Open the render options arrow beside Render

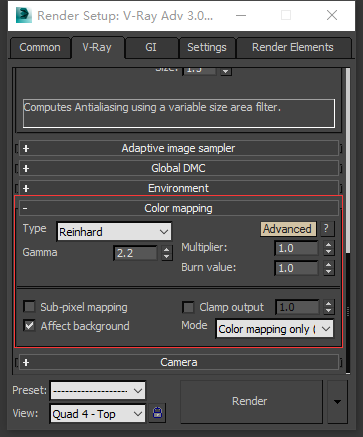tap(337, 401)
